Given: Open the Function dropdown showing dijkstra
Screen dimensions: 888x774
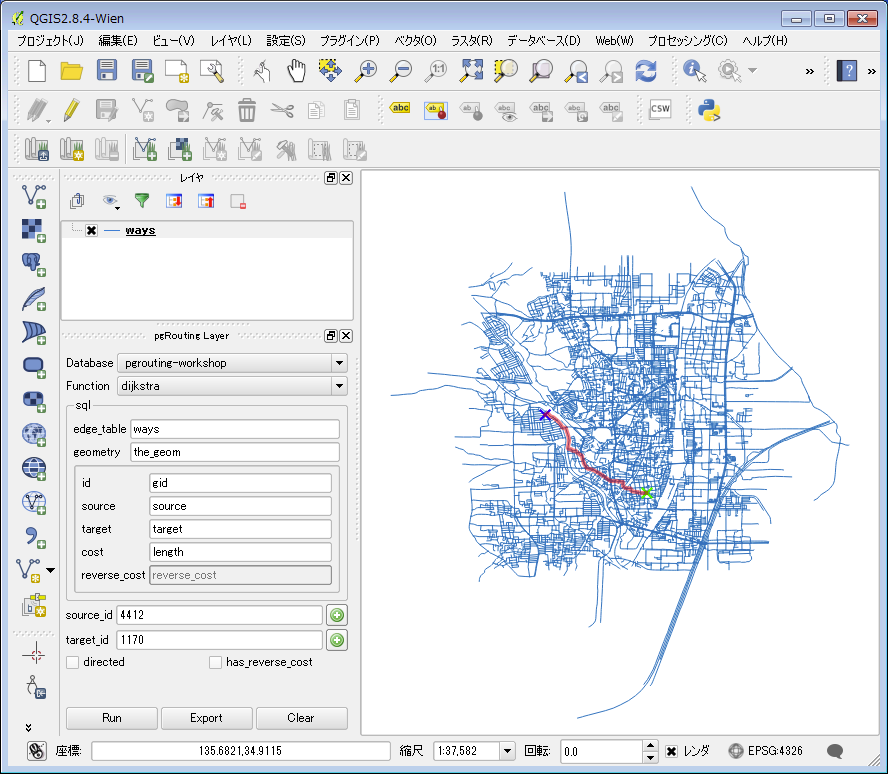Looking at the screenshot, I should 338,386.
